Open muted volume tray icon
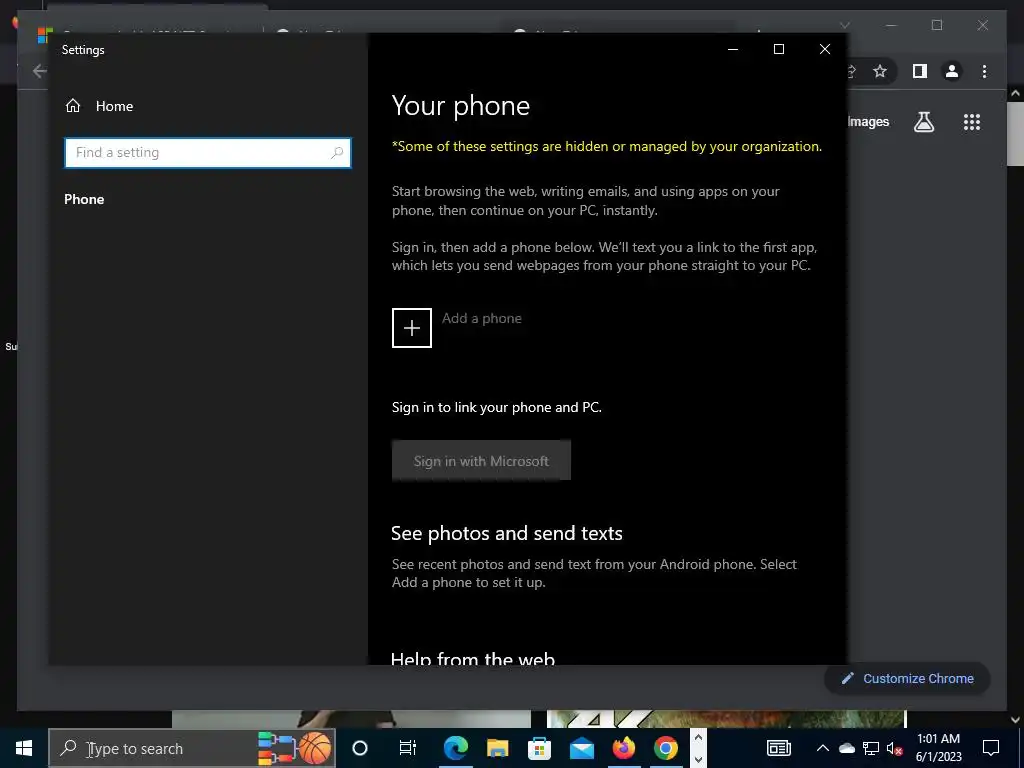The height and width of the screenshot is (768, 1024). 894,748
